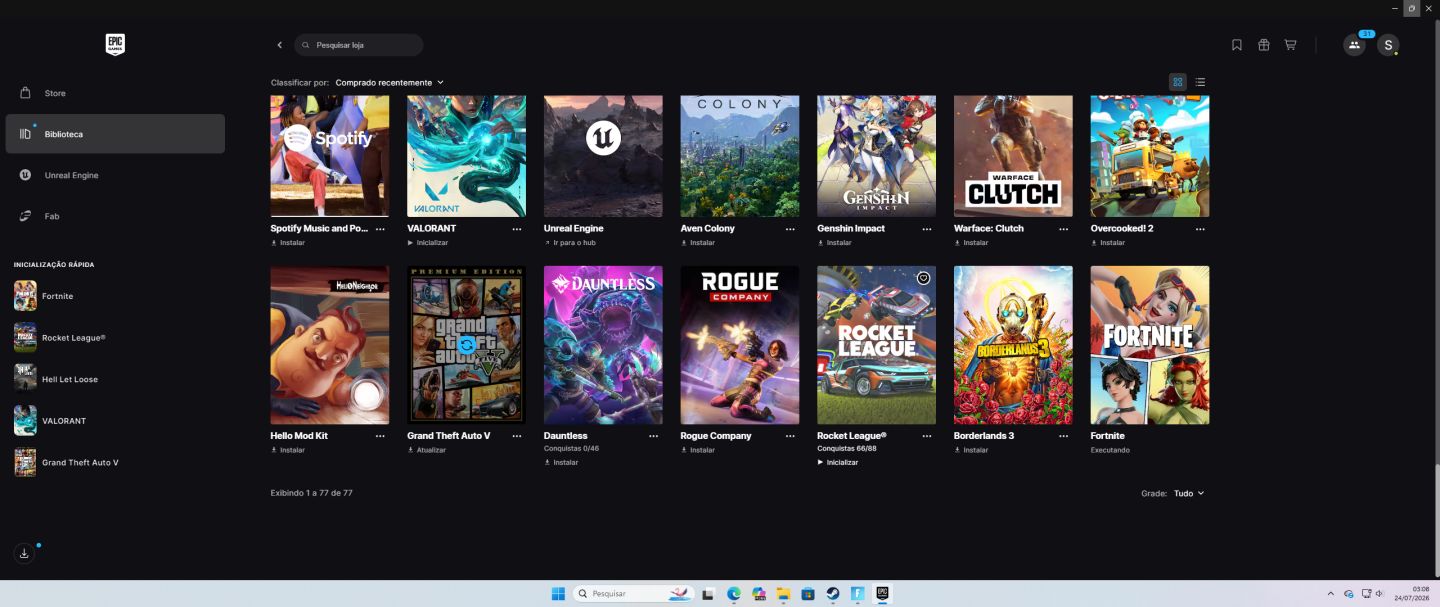
Task: Click Ir para o hub under Unreal Engine
Action: 570,243
